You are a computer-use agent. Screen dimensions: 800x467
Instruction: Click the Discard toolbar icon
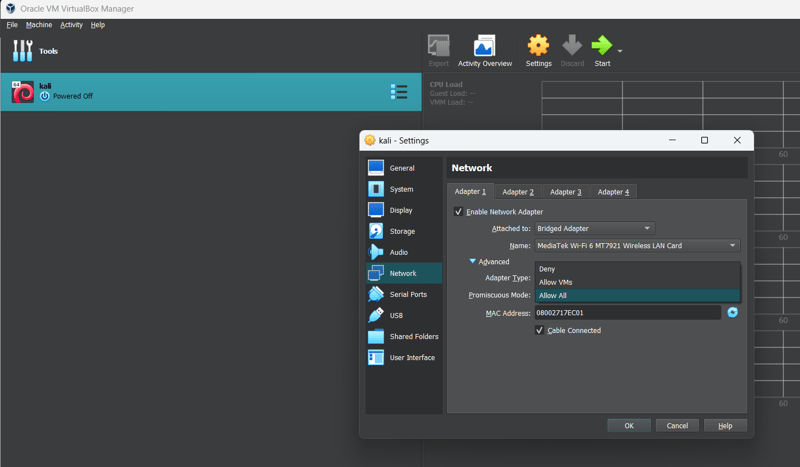pos(572,51)
